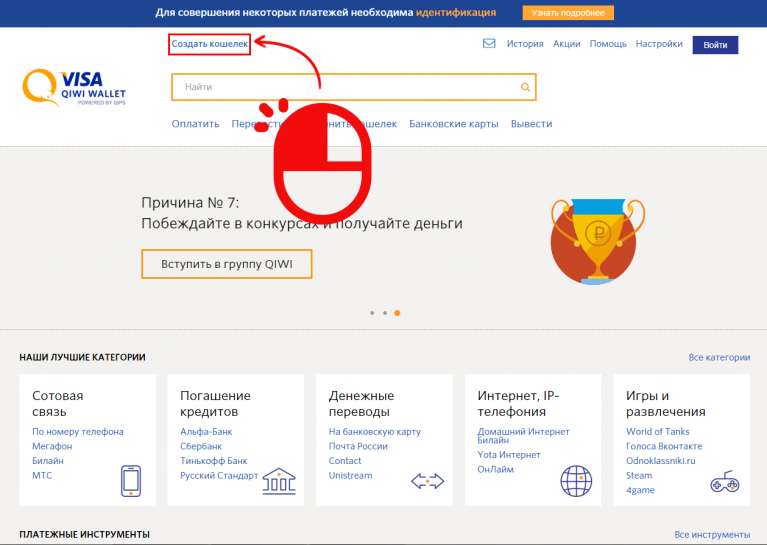Image resolution: width=767 pixels, height=545 pixels.
Task: Select the second carousel dot
Action: (385, 313)
